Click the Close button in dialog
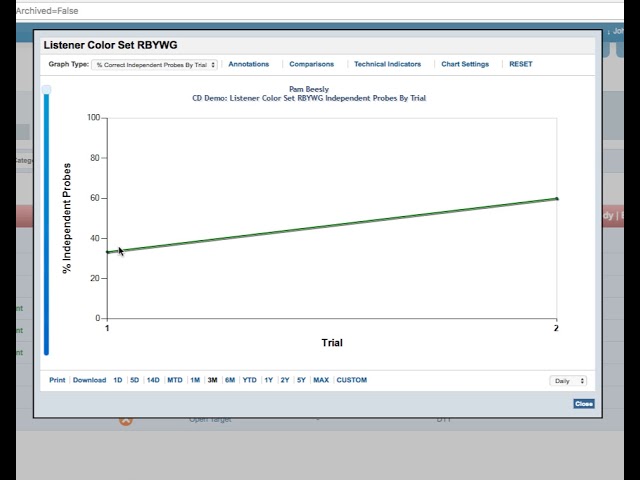Screen dimensions: 640x480 584,404
